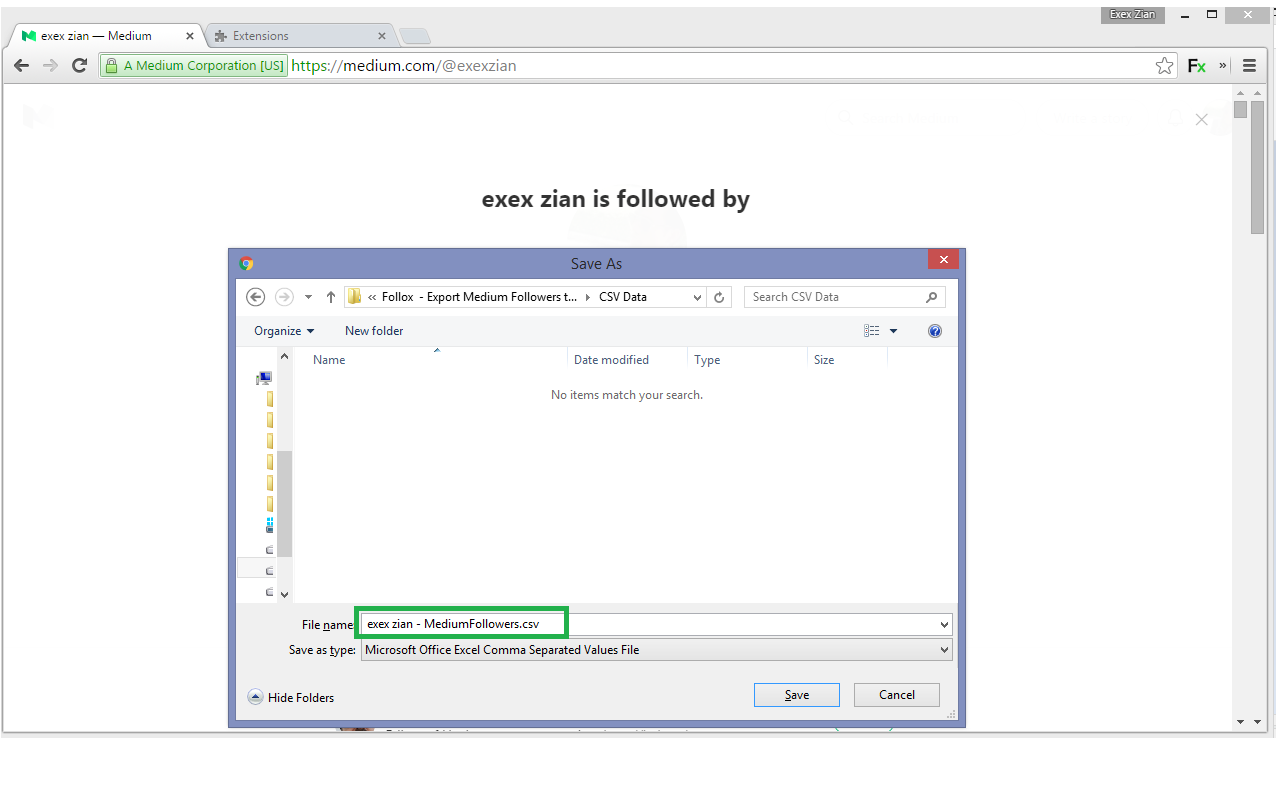Close the Medium followers overlay X
Viewport: 1280px width, 800px height.
point(1202,119)
